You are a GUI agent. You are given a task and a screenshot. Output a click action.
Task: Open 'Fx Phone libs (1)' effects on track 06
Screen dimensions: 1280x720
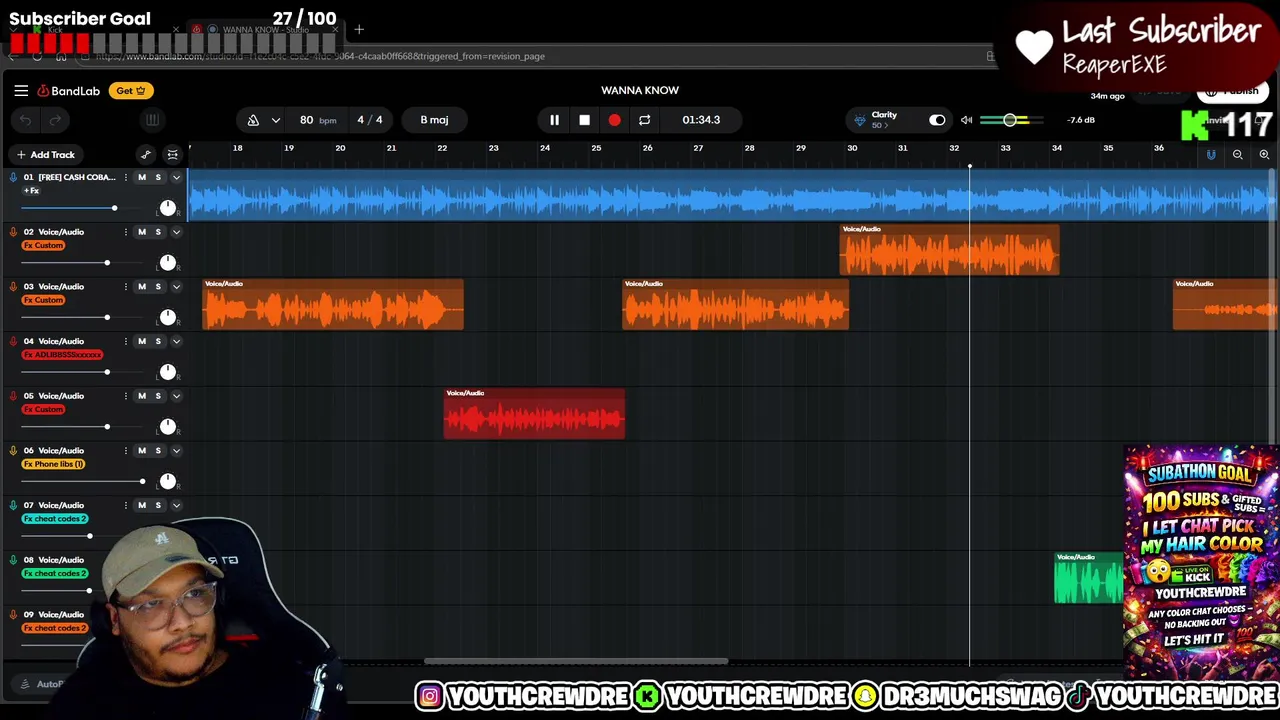[x=53, y=464]
